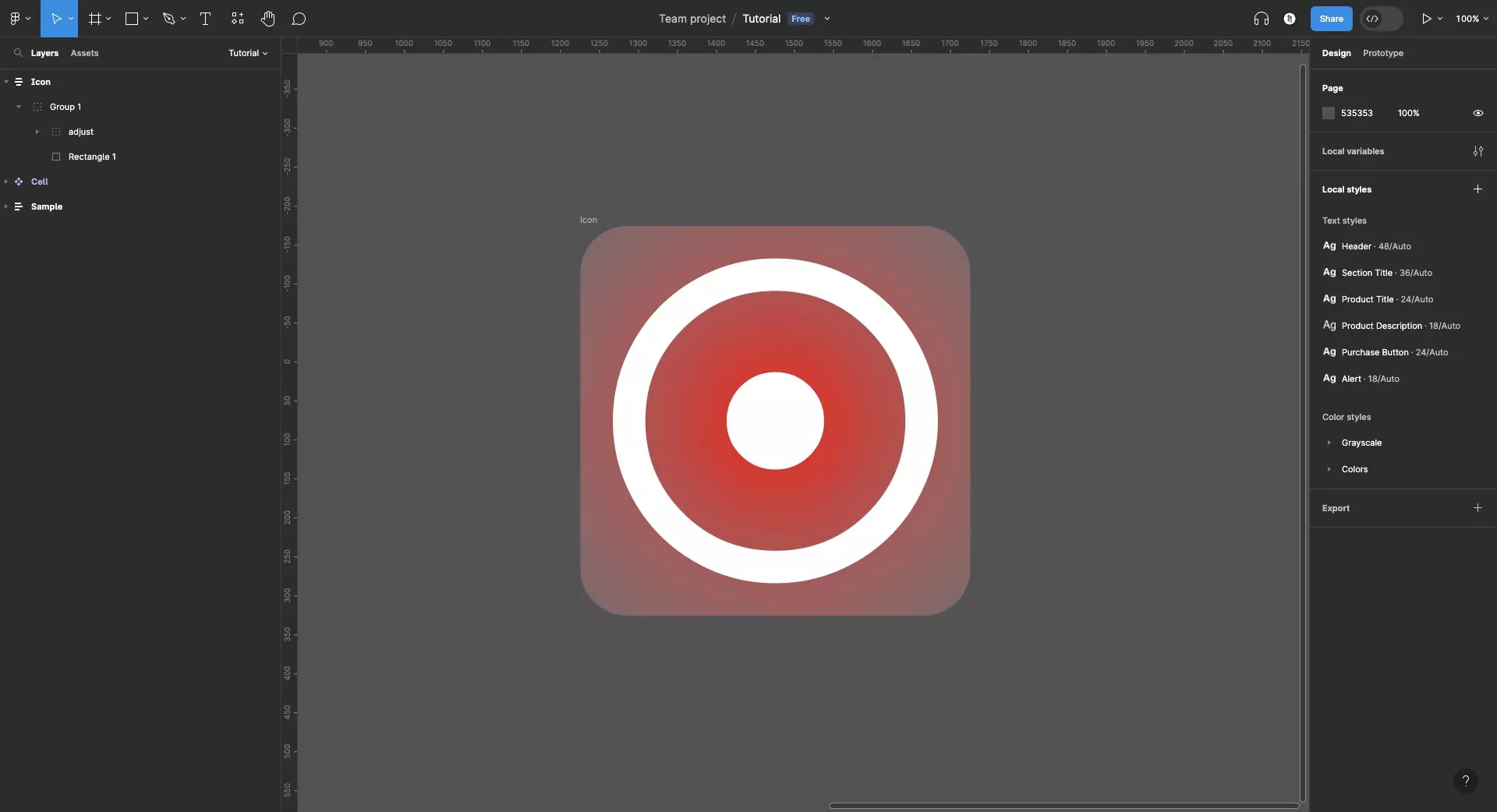The image size is (1497, 812).
Task: Switch to the Assets tab
Action: [x=84, y=53]
